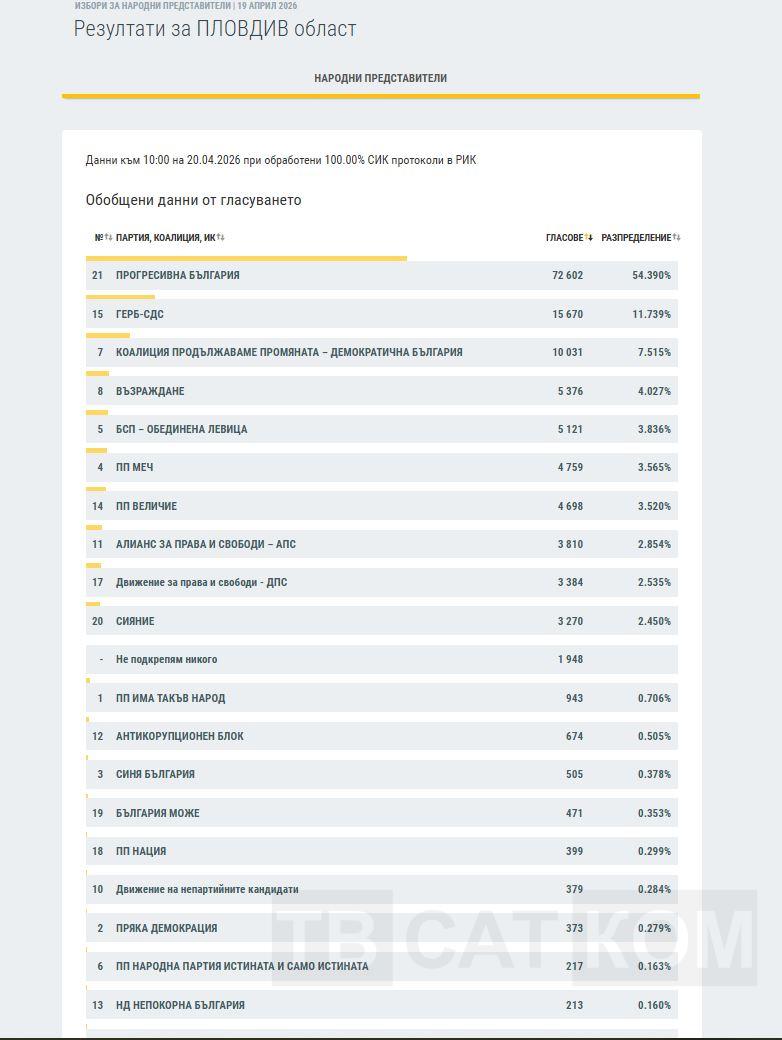This screenshot has width=782, height=1040.
Task: Click the БСП – ОБЕДИНЕНА ЛЕВИЦА entry
Action: pos(181,429)
